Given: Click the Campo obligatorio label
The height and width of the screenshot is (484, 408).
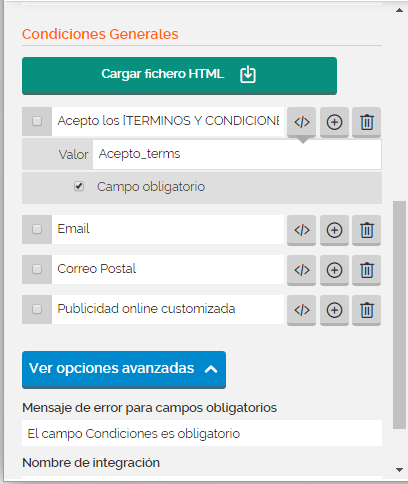Looking at the screenshot, I should click(151, 187).
